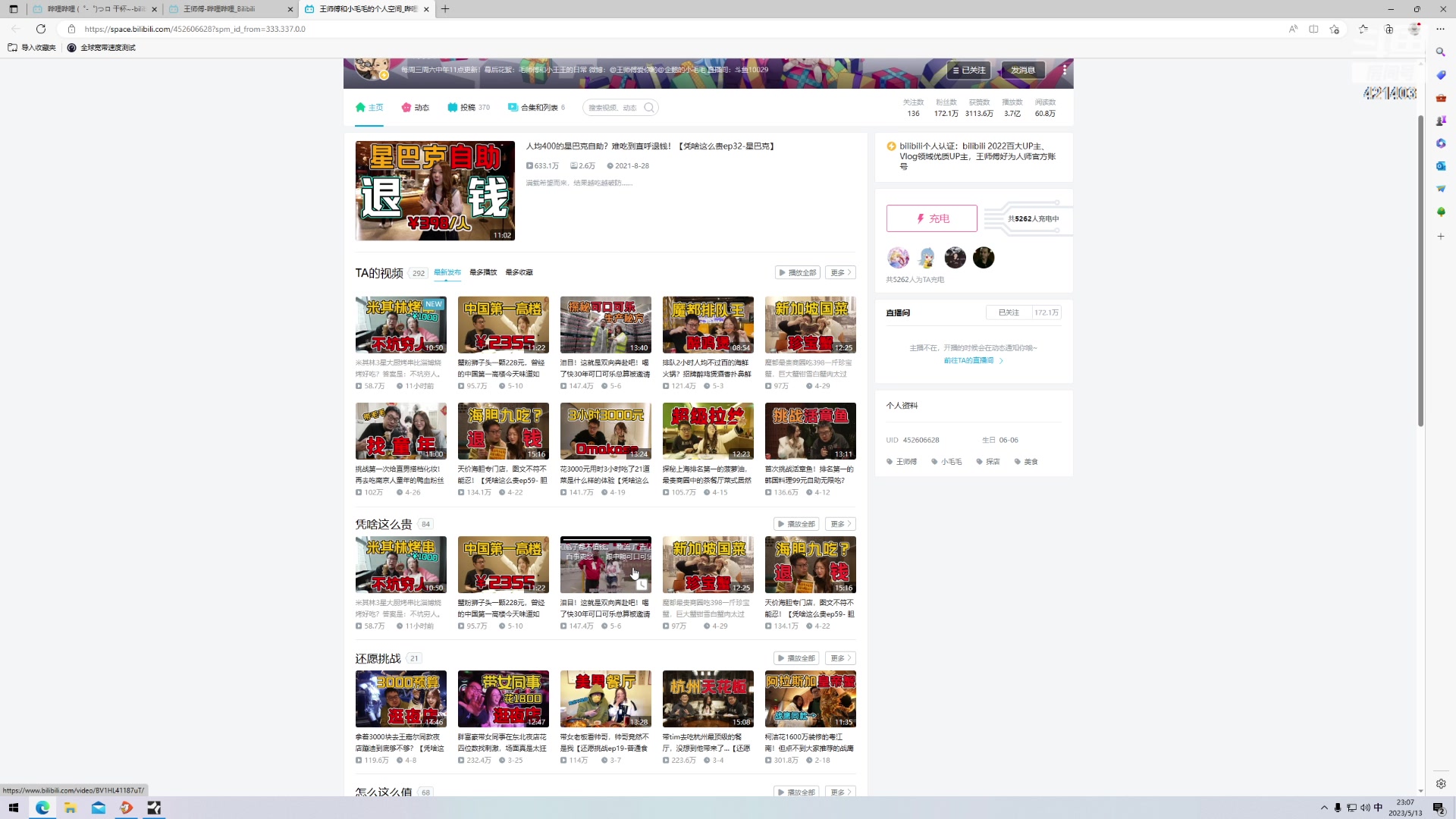The width and height of the screenshot is (1456, 819).
Task: Open the shopping tag icon in Edge sidebar
Action: tap(1441, 75)
